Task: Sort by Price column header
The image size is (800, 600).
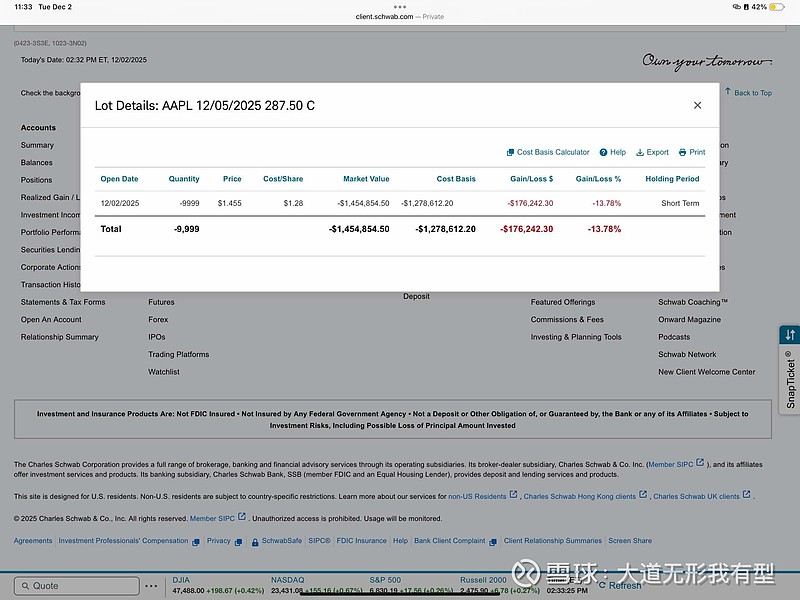Action: pos(232,179)
